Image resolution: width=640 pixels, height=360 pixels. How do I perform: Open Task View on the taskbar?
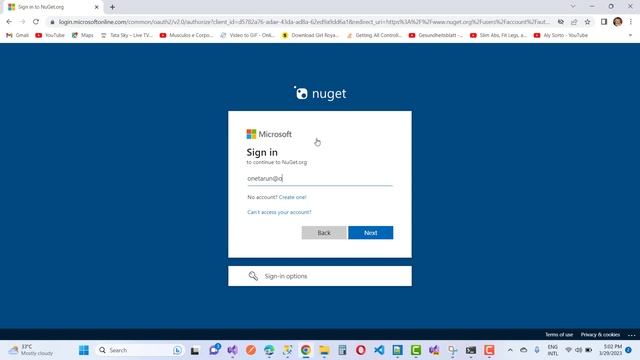pos(195,350)
